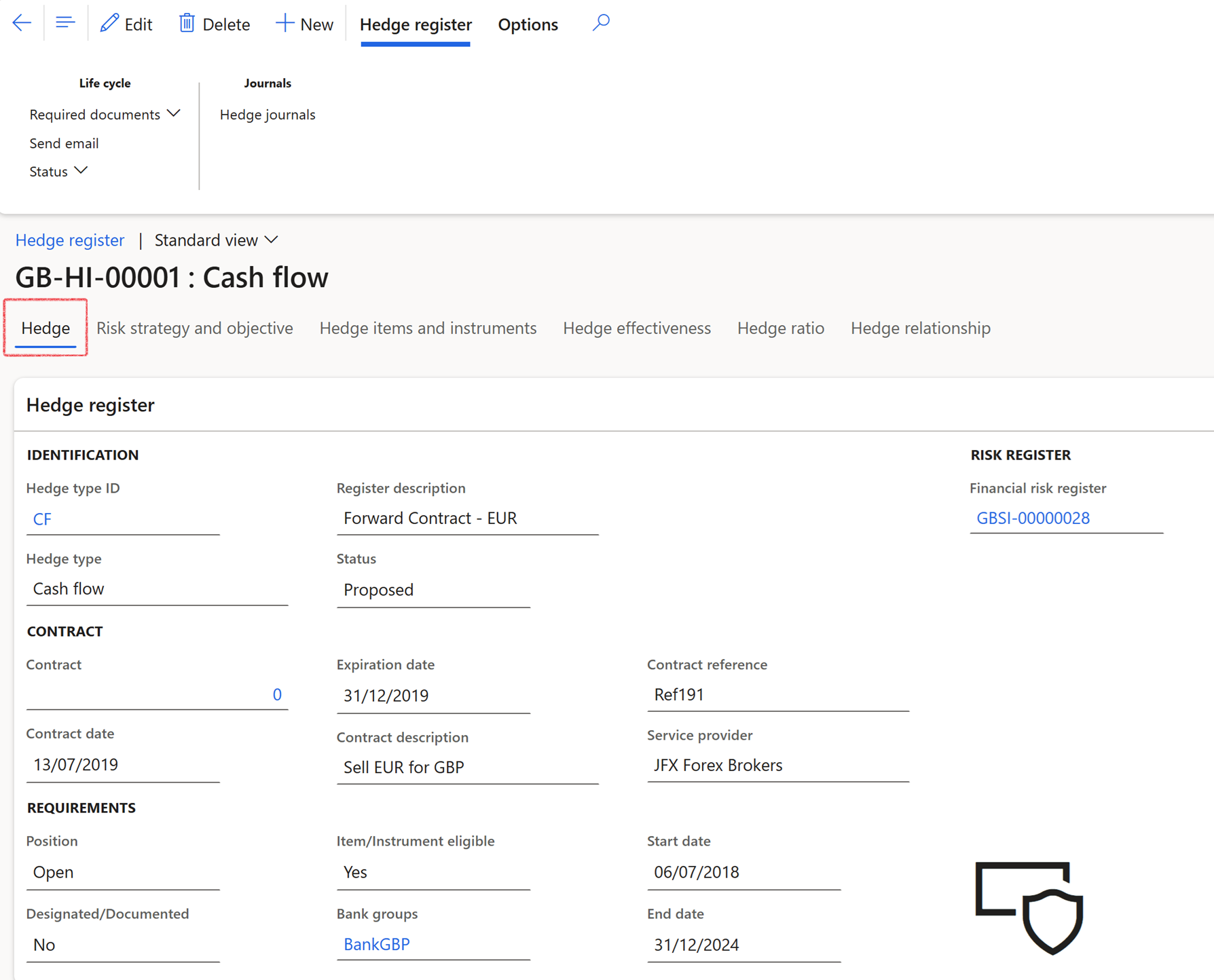The image size is (1214, 980).
Task: Click the Status field showing Proposed
Action: pyautogui.click(x=433, y=590)
